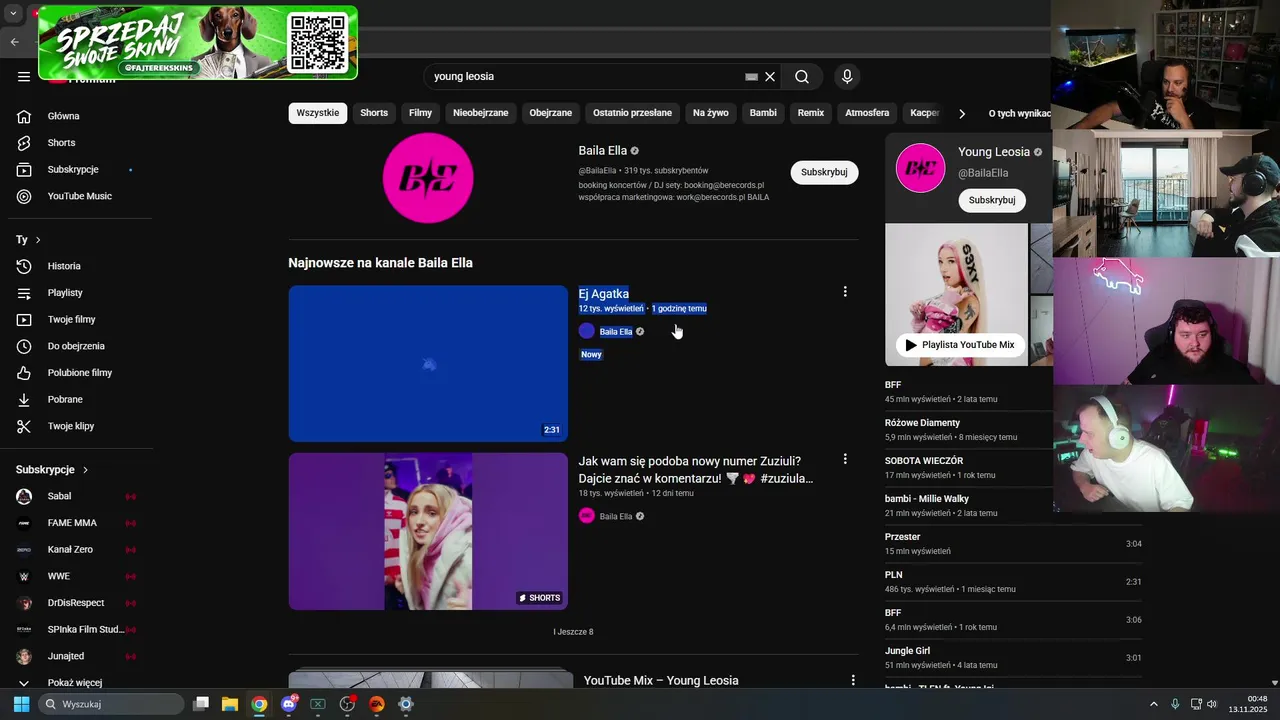Expand the Ty section chevron
The width and height of the screenshot is (1280, 720).
point(38,240)
